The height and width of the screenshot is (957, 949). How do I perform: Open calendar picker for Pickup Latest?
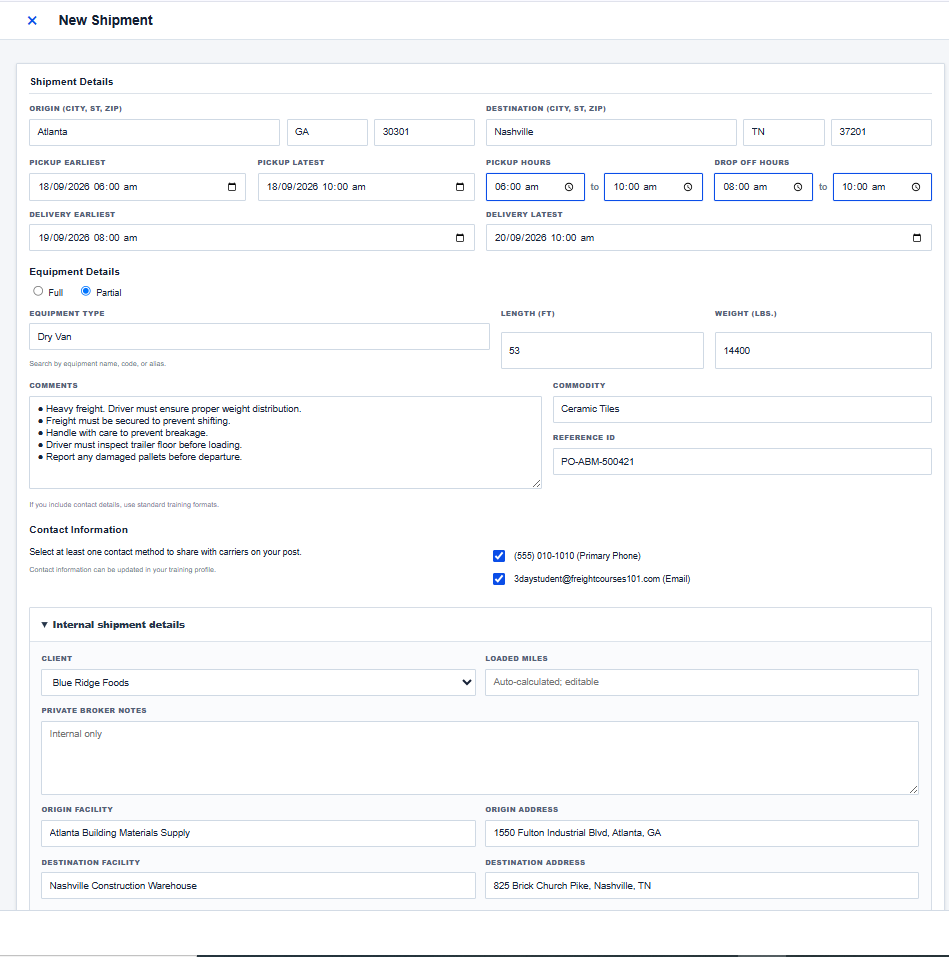pyautogui.click(x=460, y=187)
